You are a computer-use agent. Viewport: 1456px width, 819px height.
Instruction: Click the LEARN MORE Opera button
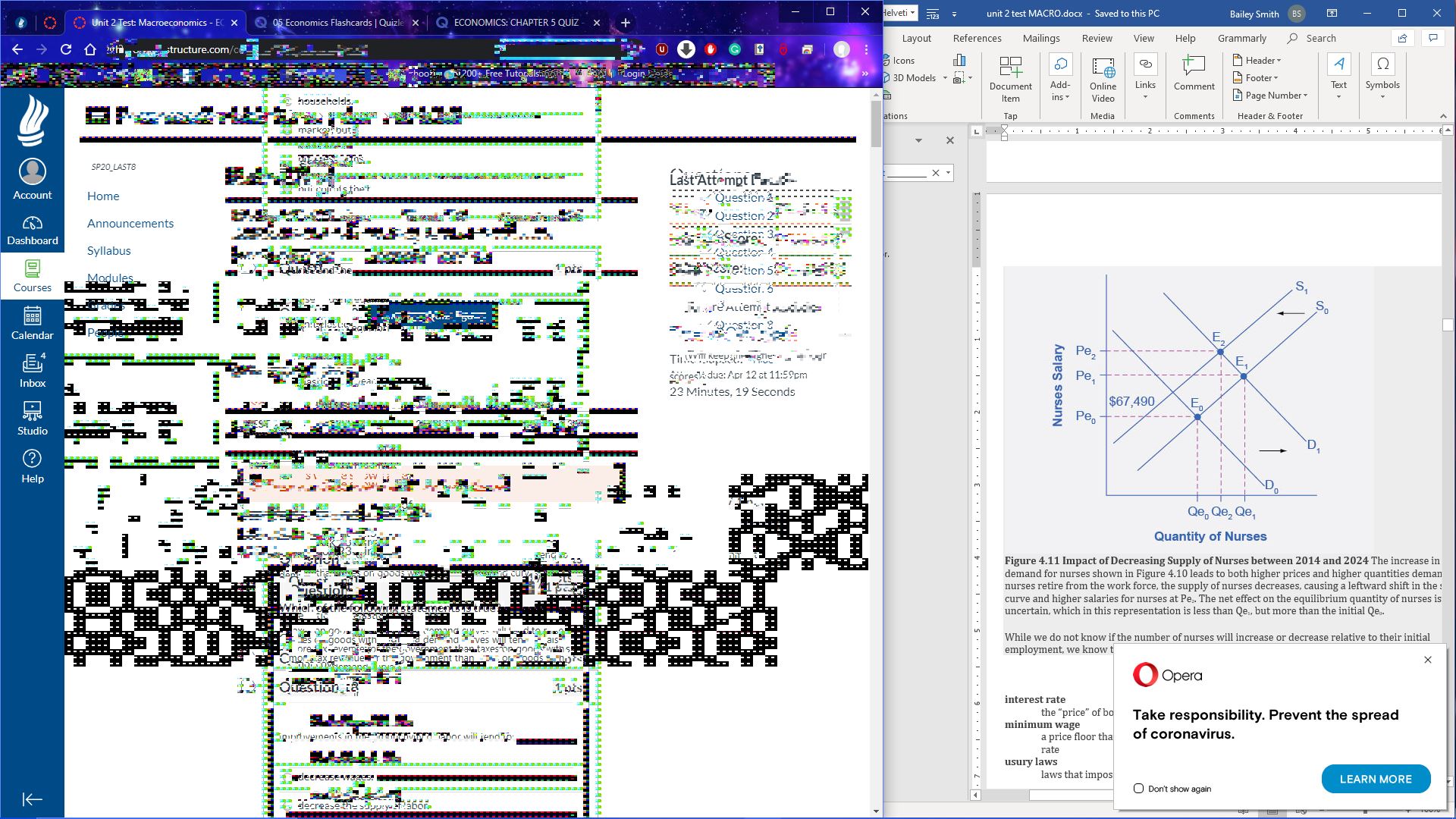coord(1375,779)
